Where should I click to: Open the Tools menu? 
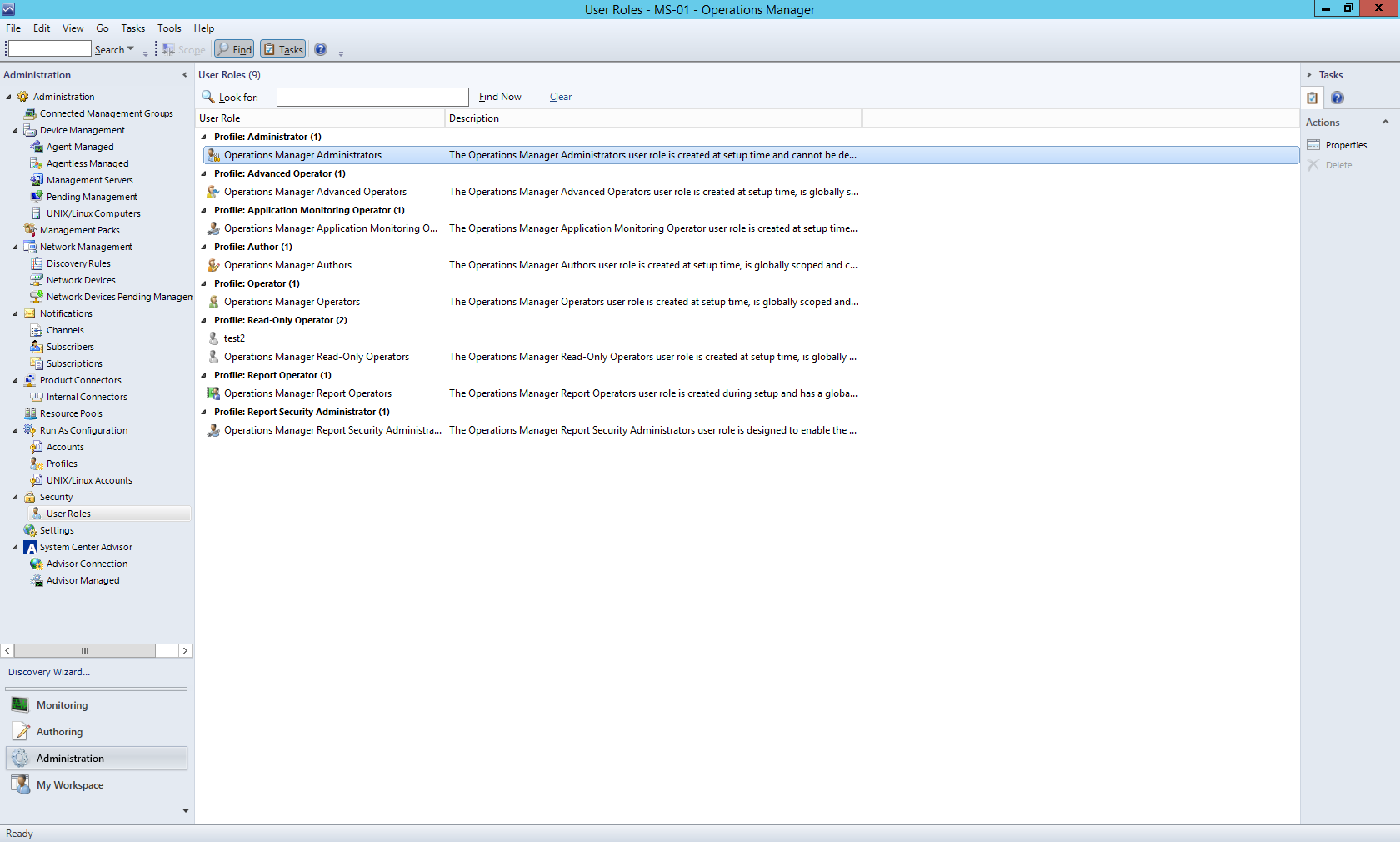coord(169,28)
